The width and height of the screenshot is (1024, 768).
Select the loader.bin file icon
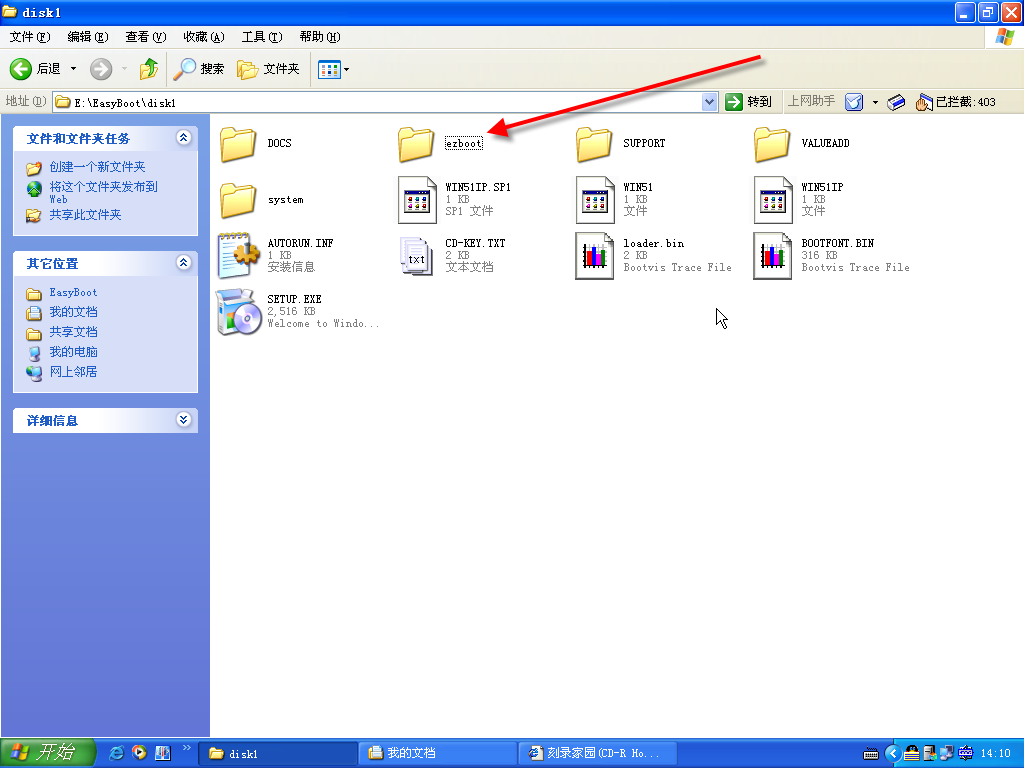[x=594, y=256]
